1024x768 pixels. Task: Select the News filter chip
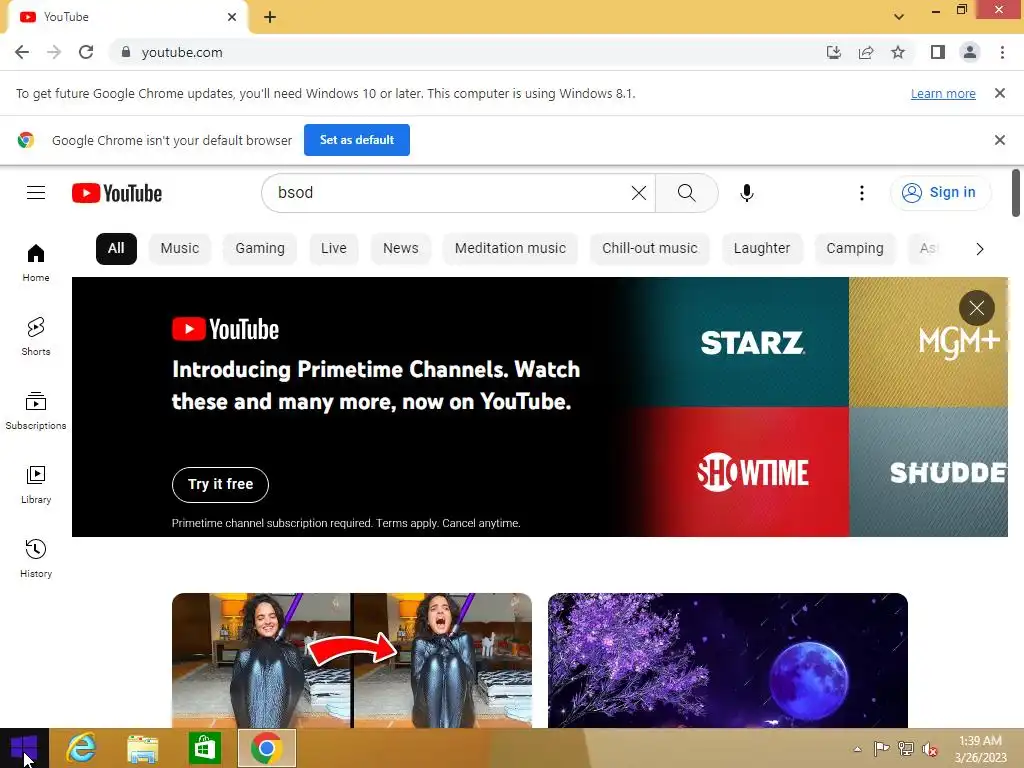[400, 248]
